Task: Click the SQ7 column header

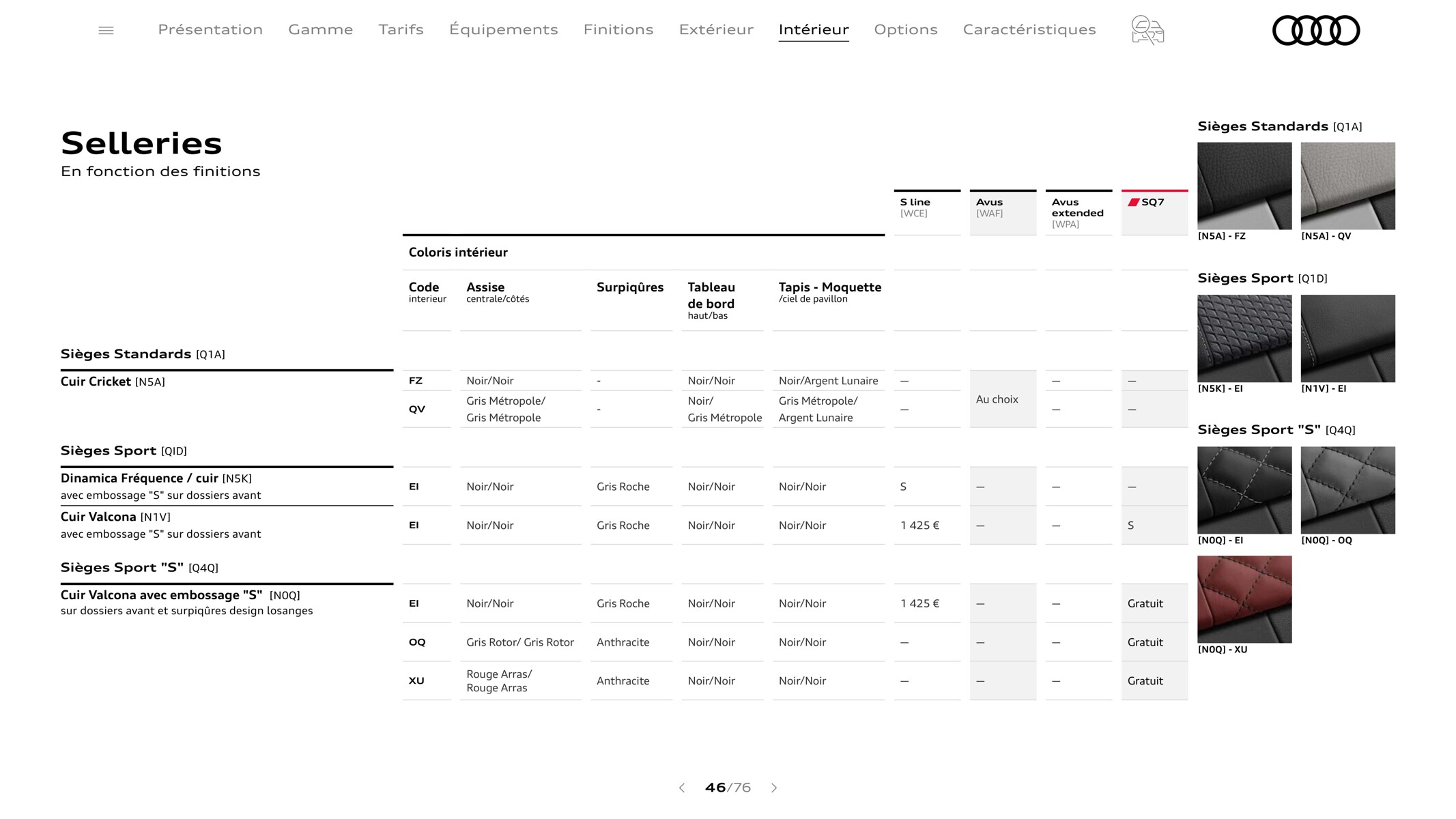Action: [x=1154, y=212]
